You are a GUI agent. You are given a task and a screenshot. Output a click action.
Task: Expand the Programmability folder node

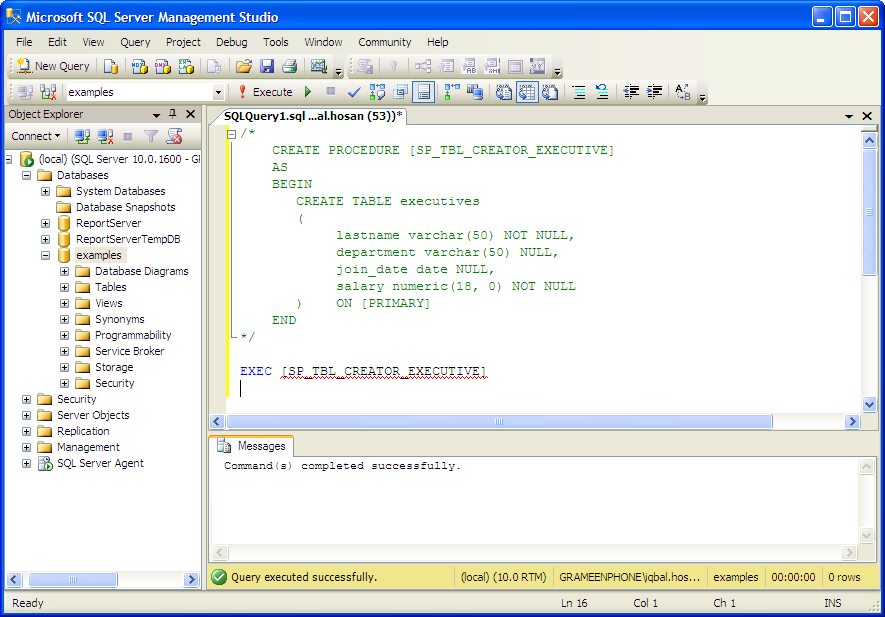[x=64, y=335]
